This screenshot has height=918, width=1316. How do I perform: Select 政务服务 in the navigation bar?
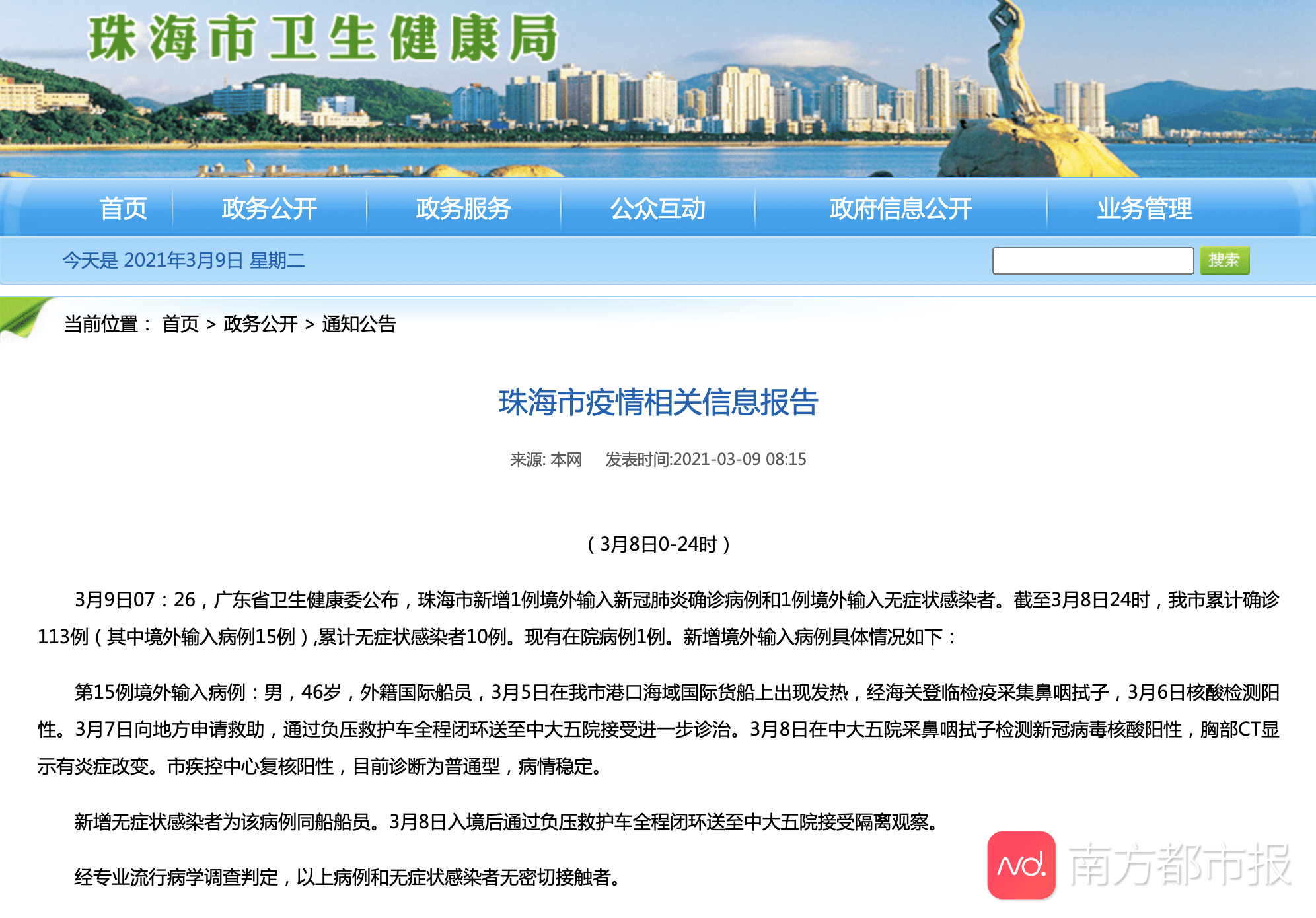click(462, 209)
